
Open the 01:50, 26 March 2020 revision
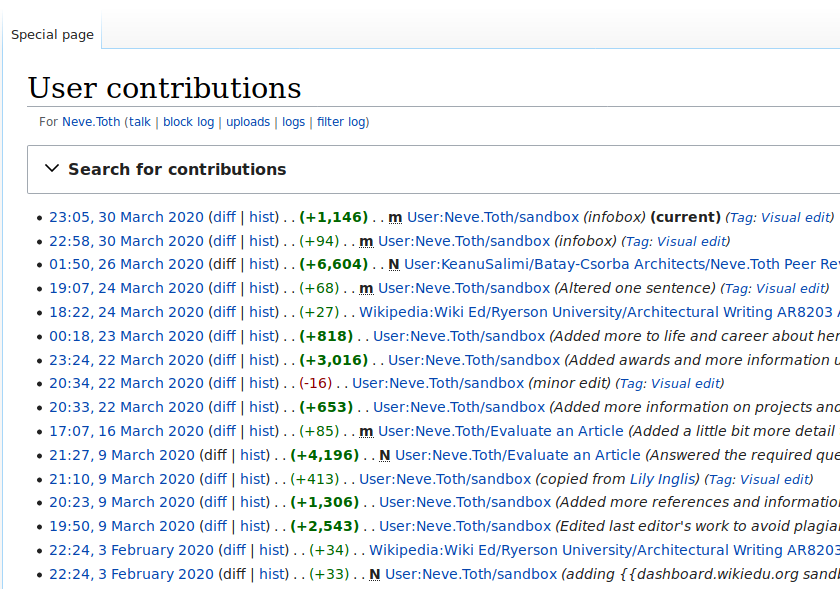126,264
